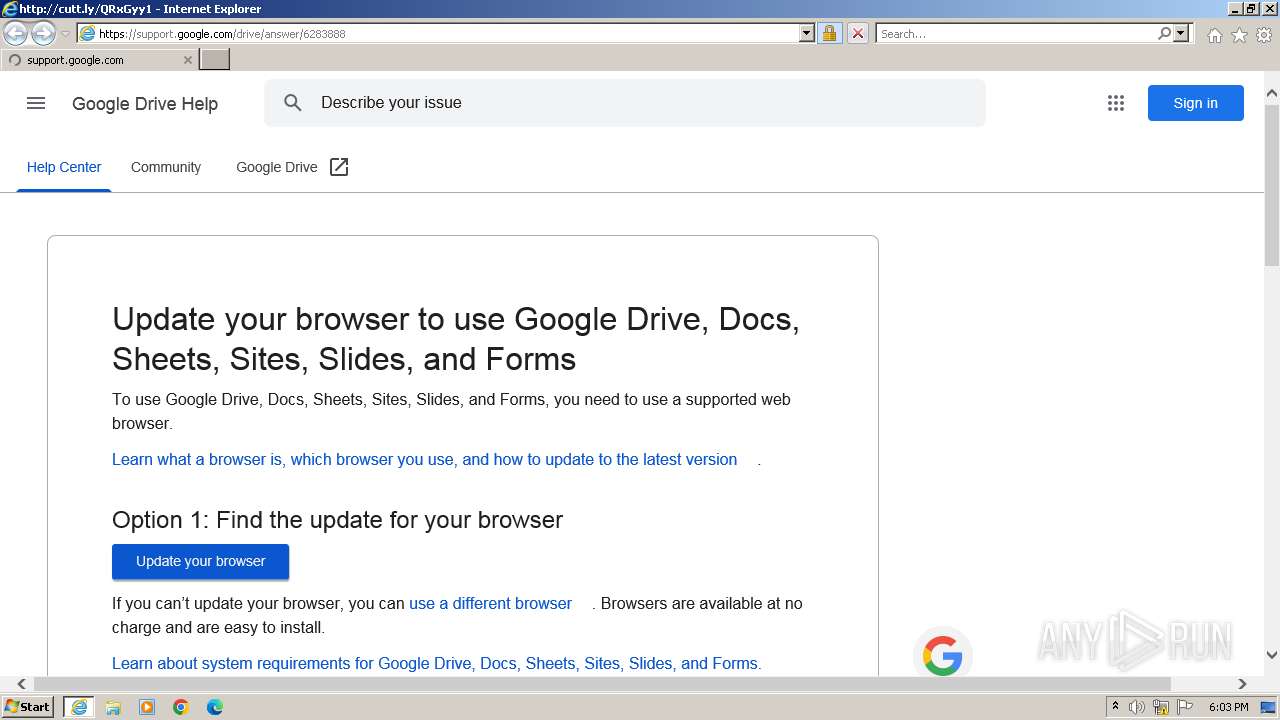This screenshot has width=1280, height=720.
Task: Open the recent pages dropdown arrow
Action: [65, 34]
